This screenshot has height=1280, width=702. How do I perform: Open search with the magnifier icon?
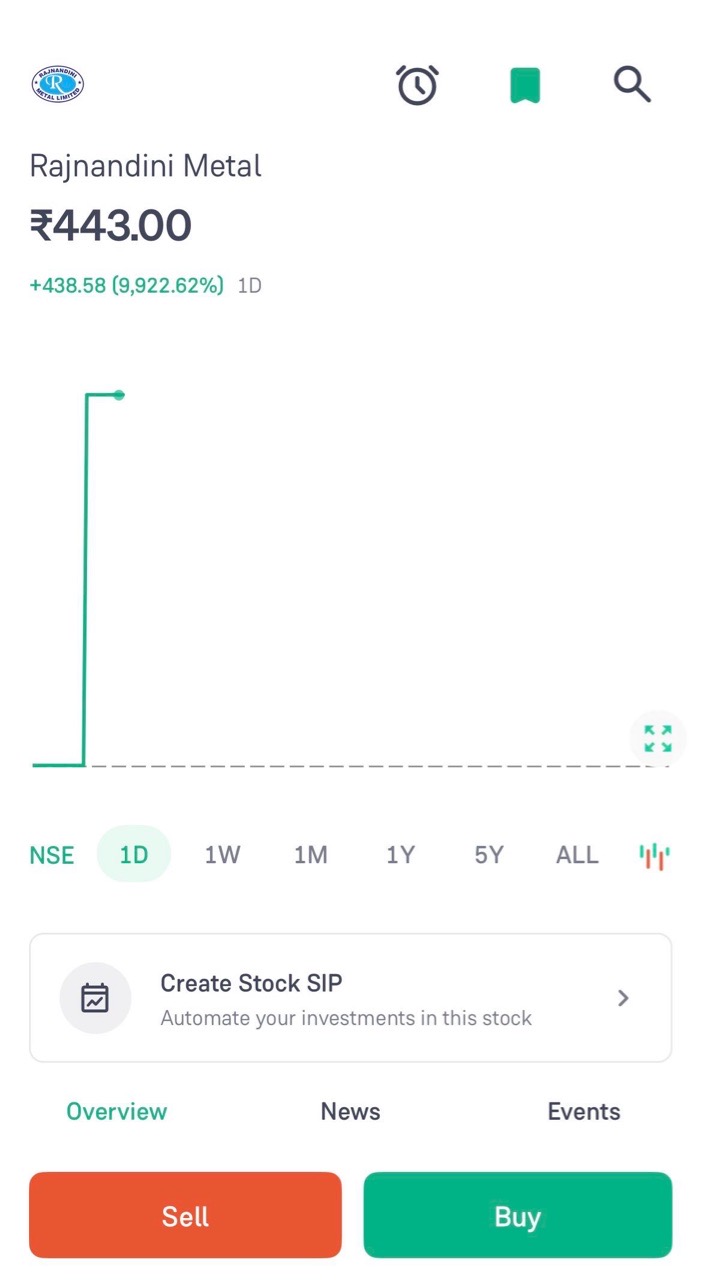click(632, 85)
